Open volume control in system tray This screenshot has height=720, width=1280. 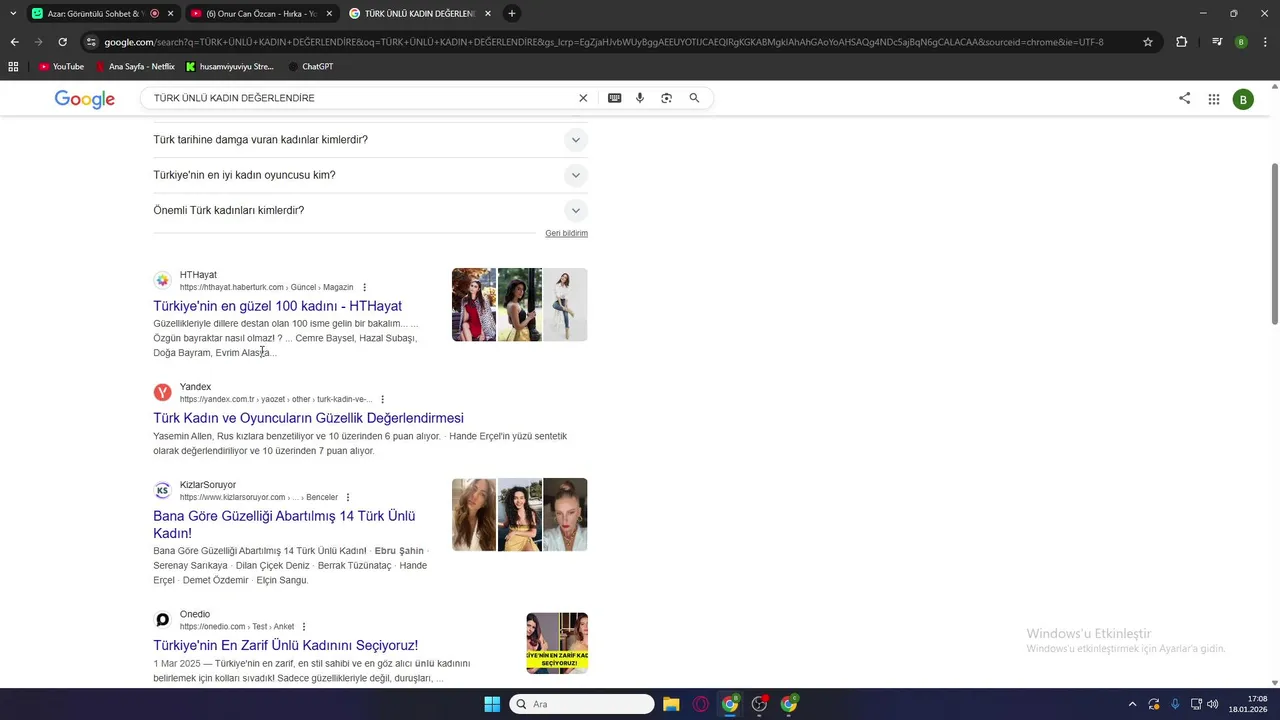[1213, 704]
